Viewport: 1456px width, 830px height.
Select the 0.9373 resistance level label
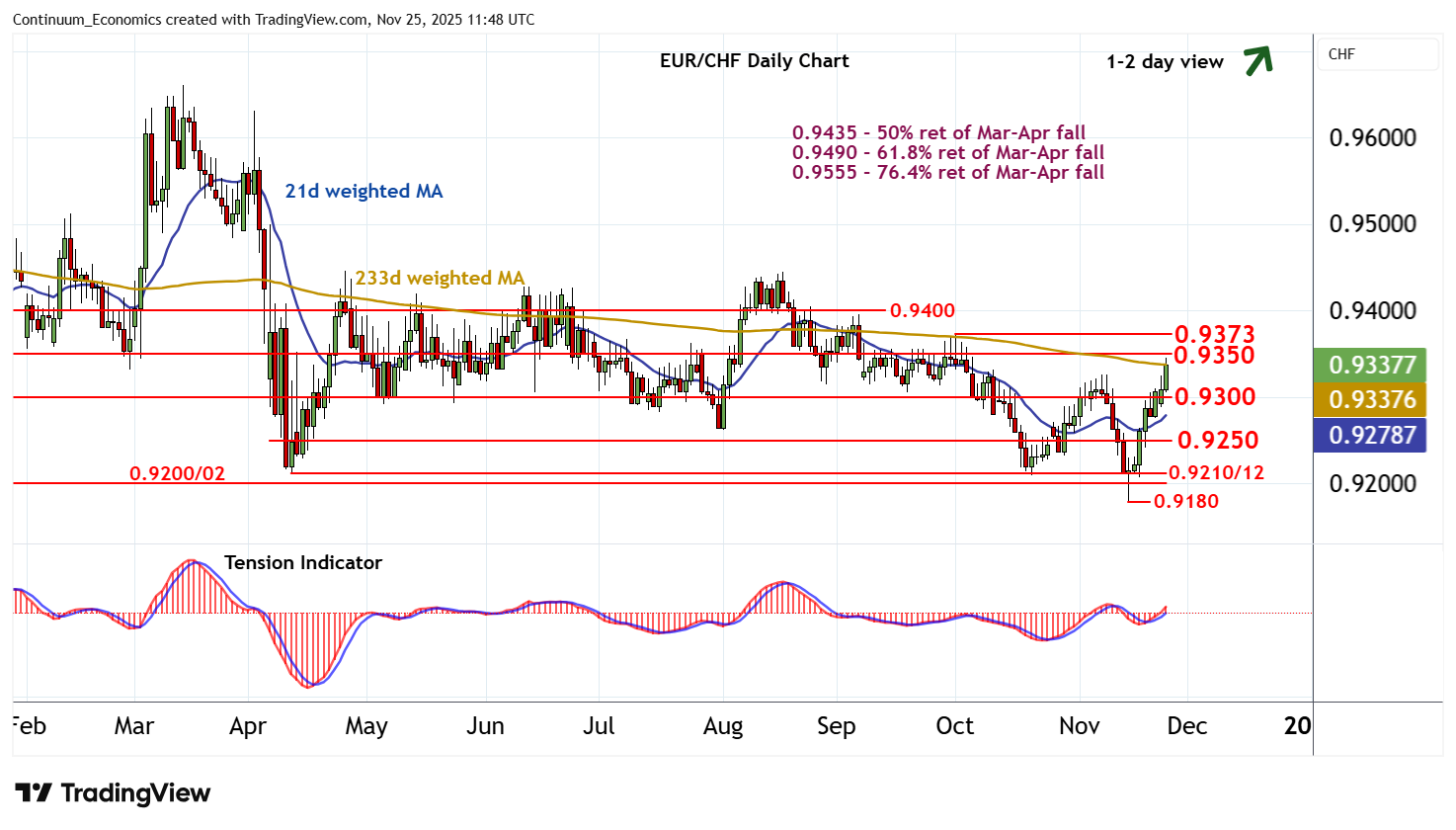(1214, 334)
